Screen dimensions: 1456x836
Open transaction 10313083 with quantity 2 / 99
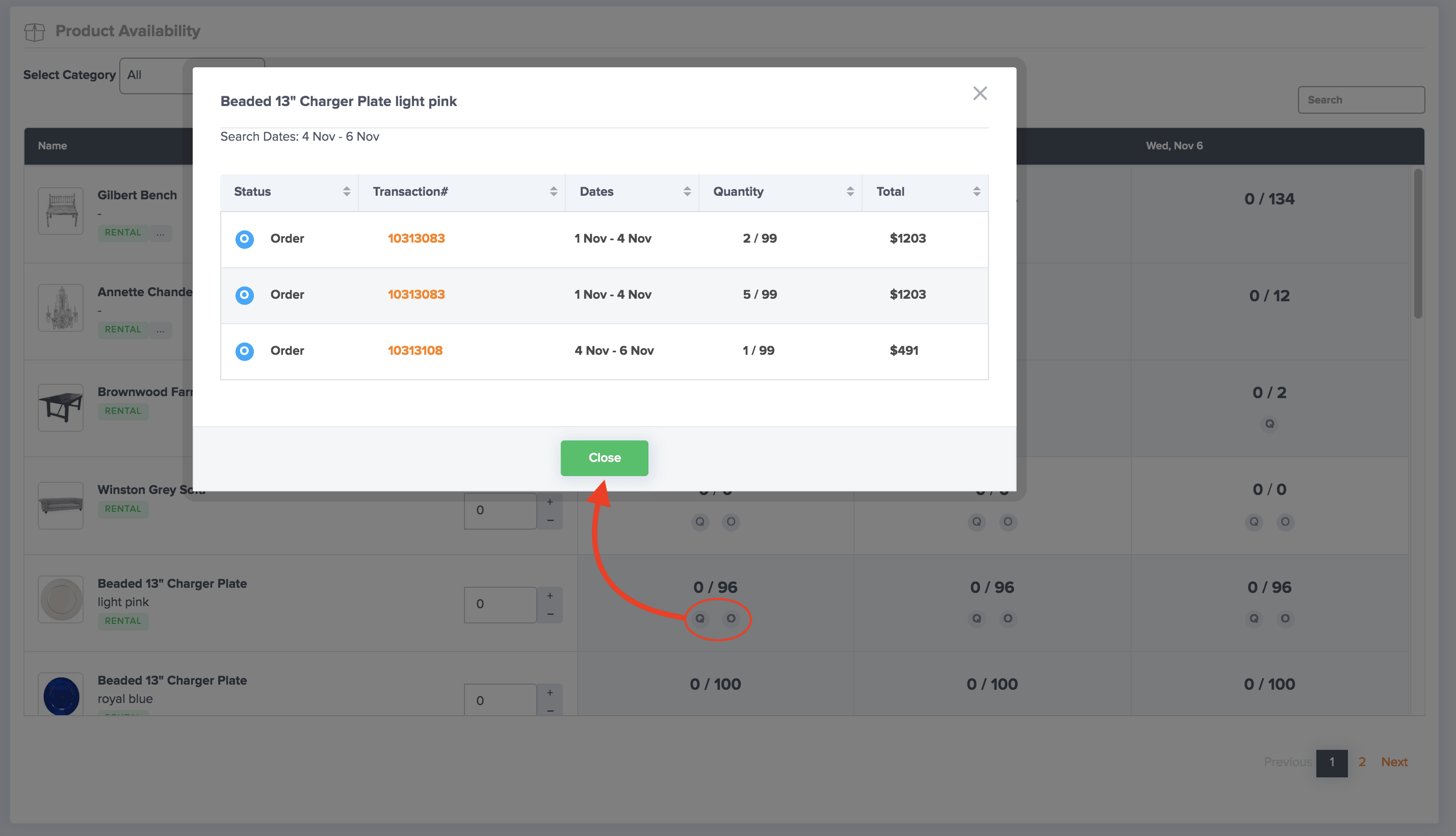click(415, 238)
